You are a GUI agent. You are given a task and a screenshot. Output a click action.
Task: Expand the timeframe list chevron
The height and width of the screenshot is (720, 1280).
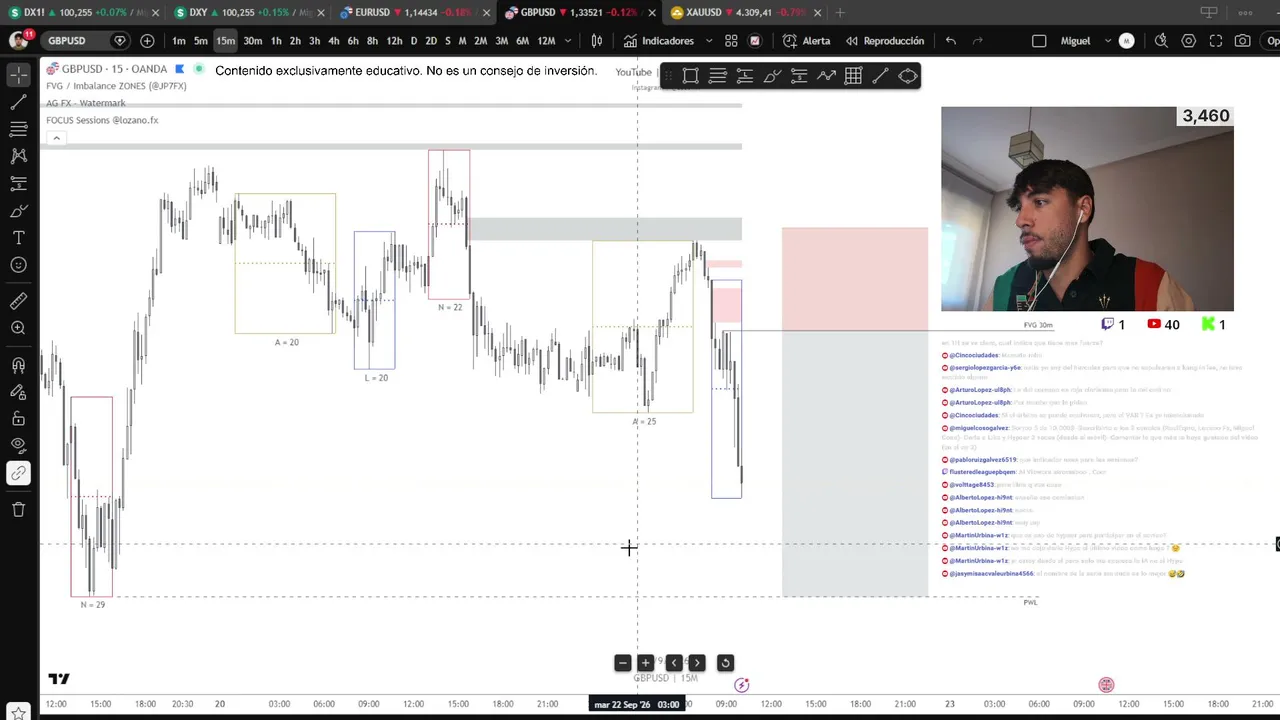point(568,41)
